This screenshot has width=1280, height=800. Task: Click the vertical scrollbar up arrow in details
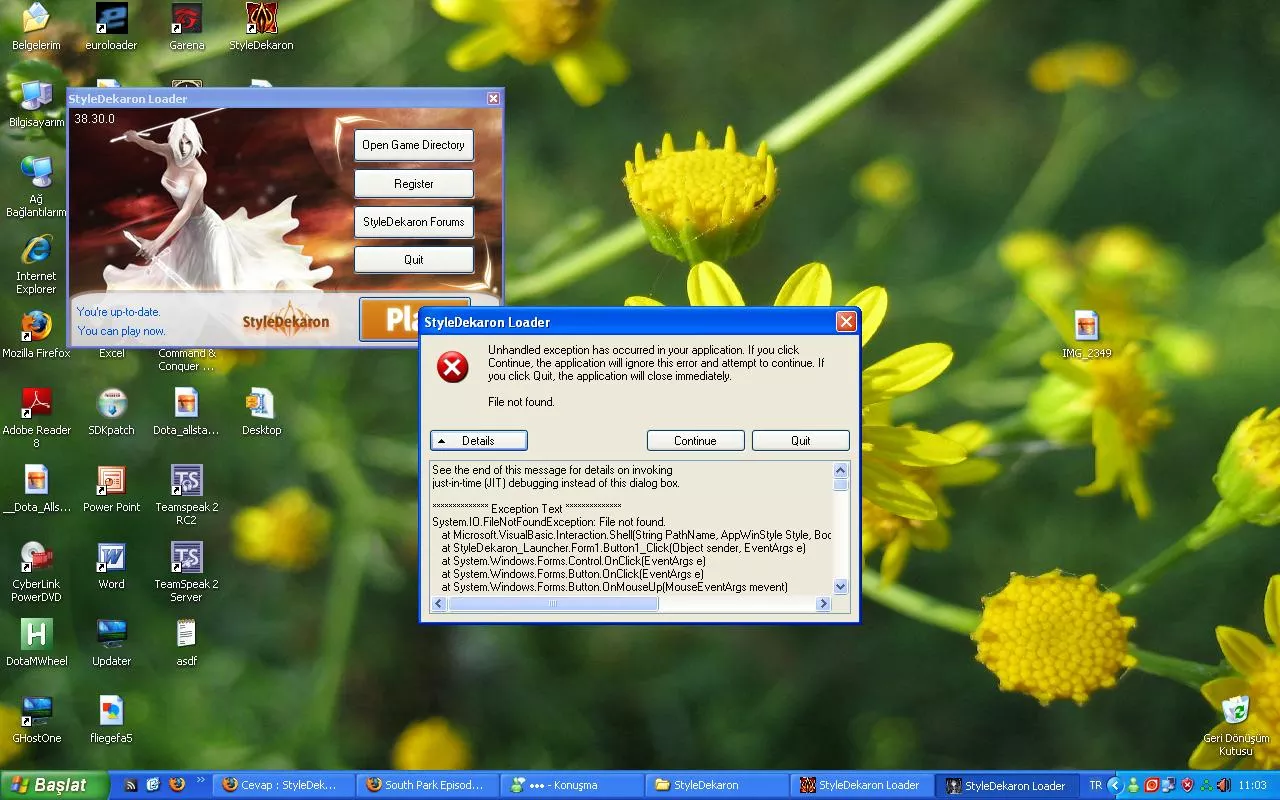pyautogui.click(x=840, y=469)
